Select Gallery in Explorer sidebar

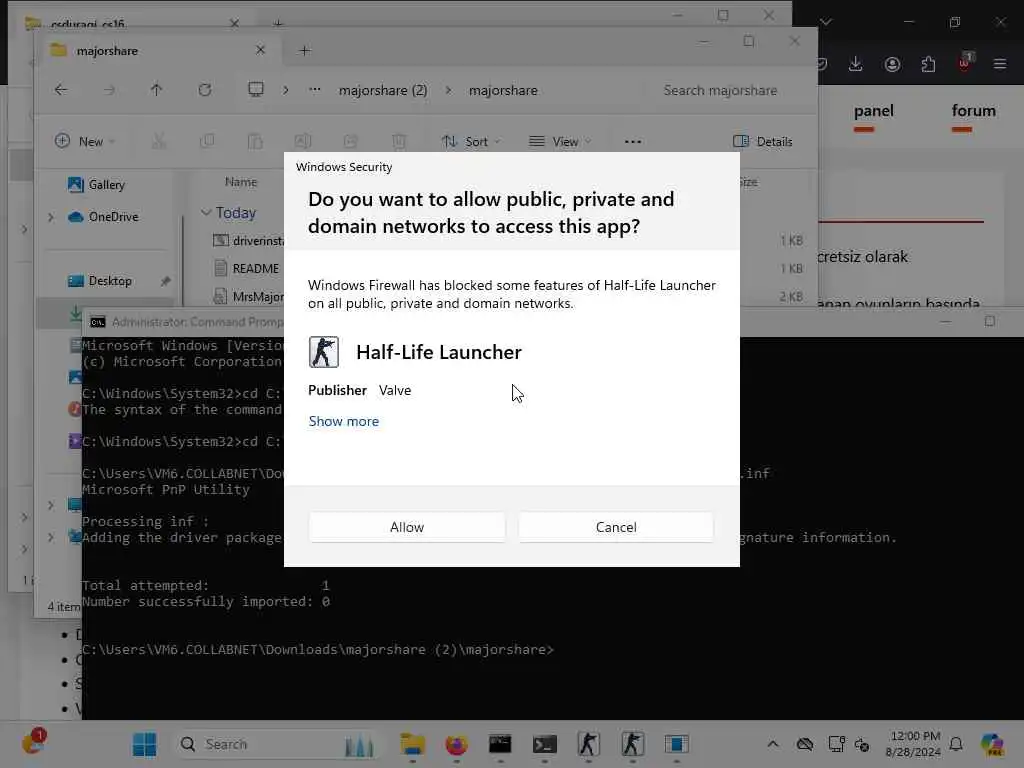(97, 185)
